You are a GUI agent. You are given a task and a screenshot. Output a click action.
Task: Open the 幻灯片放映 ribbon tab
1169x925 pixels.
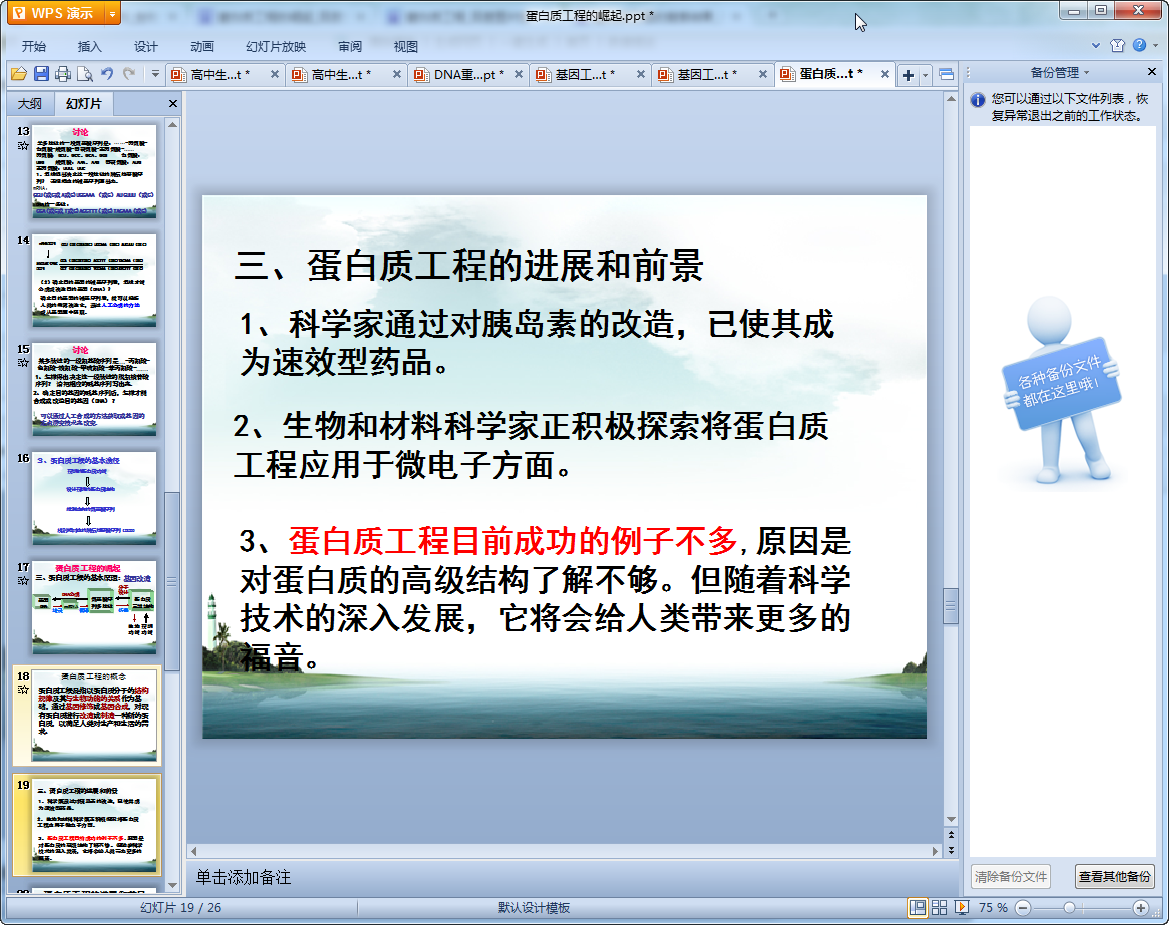[x=276, y=46]
